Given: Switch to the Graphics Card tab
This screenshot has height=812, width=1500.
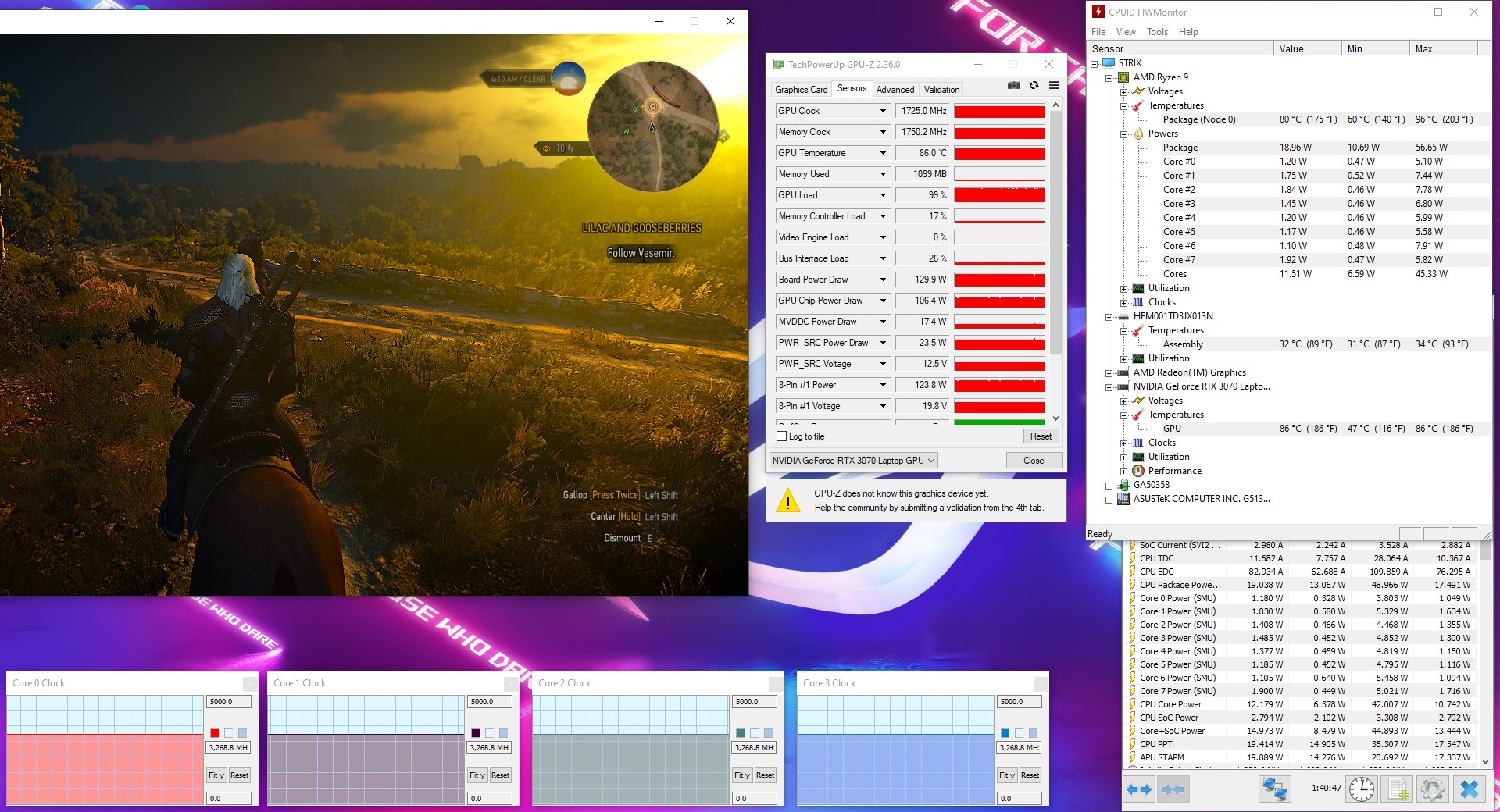Looking at the screenshot, I should click(x=801, y=90).
